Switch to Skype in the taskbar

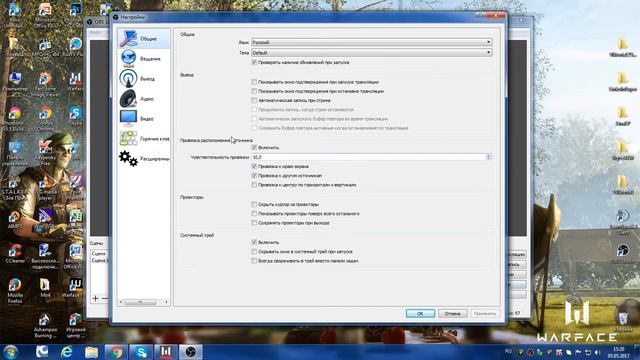(x=141, y=352)
